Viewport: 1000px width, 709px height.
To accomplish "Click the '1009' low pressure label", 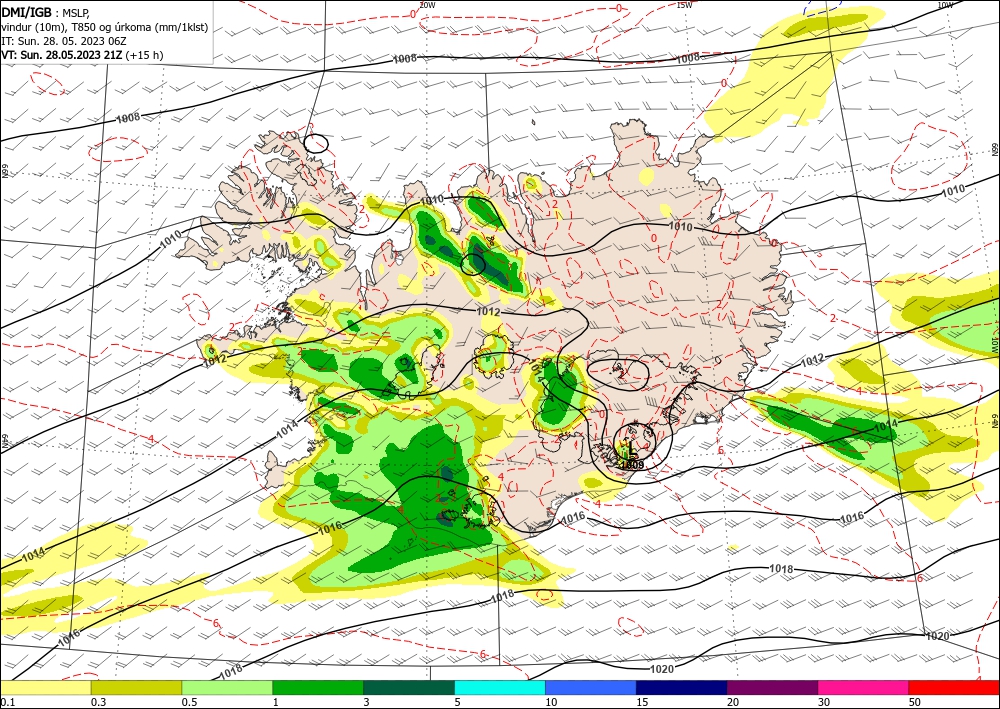I will point(632,465).
